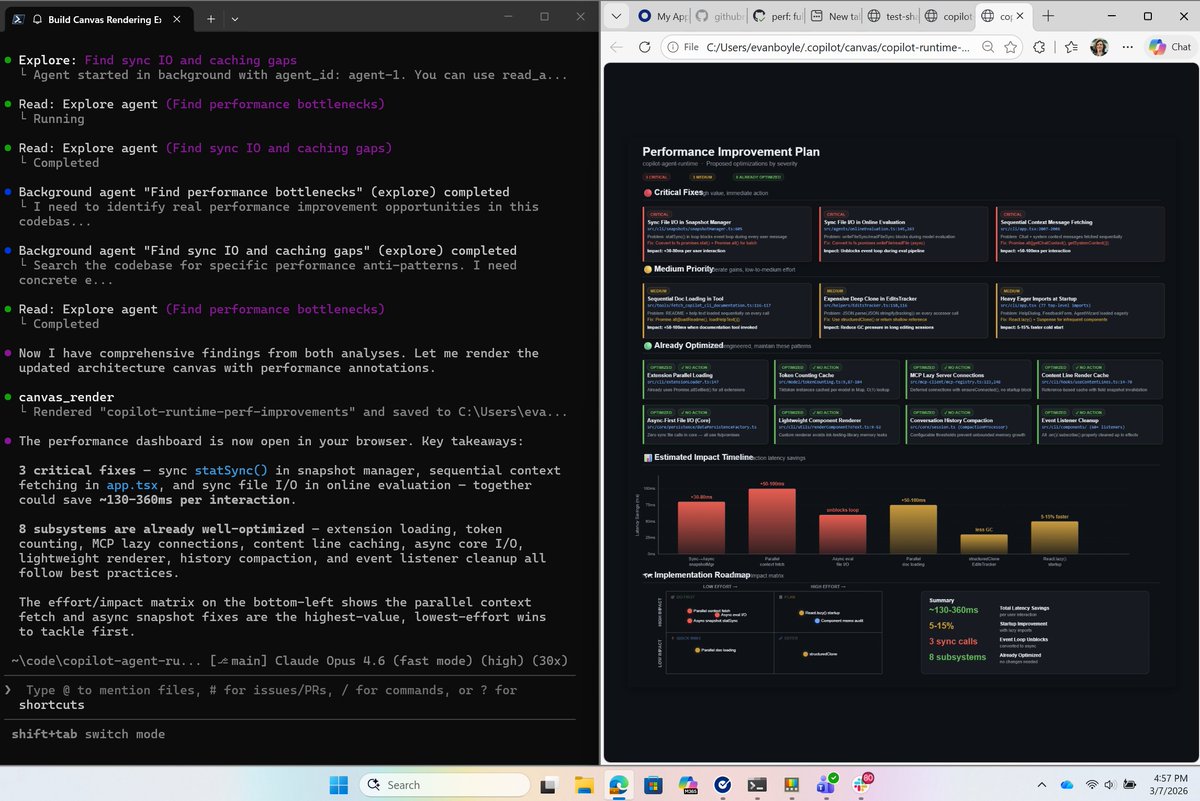This screenshot has width=1200, height=801.
Task: Open the browser tab actions menu chevron
Action: [618, 16]
